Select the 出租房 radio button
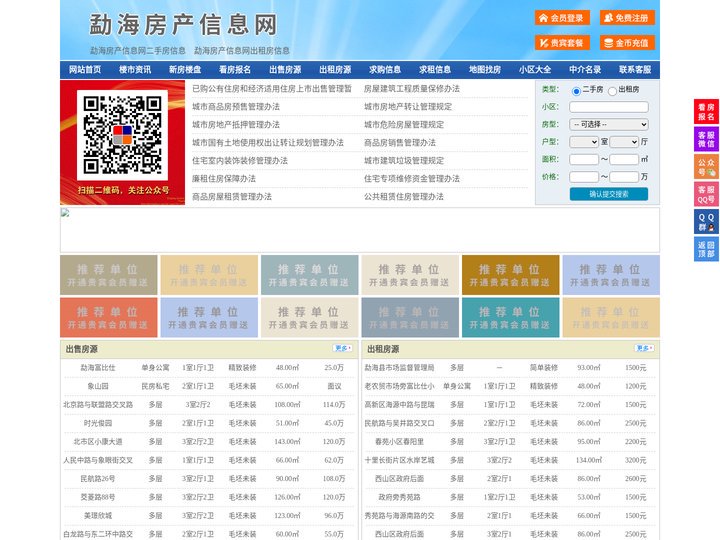This screenshot has height=540, width=720. coord(612,91)
